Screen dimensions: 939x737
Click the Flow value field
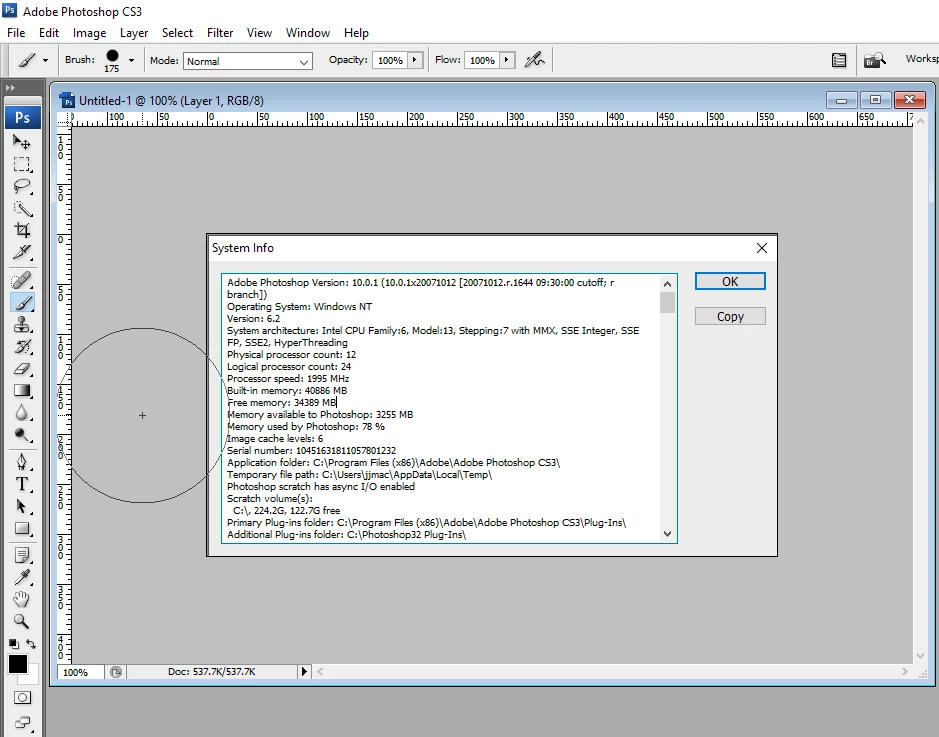click(482, 60)
